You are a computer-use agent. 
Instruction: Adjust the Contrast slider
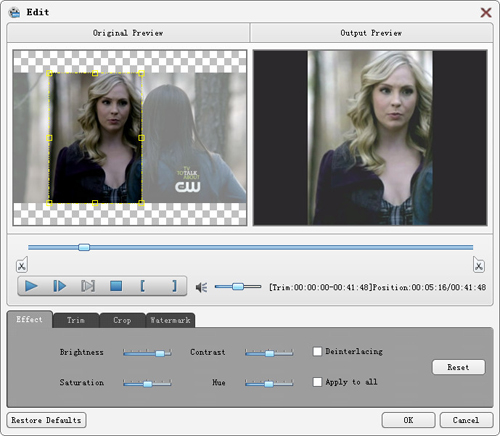tap(269, 353)
